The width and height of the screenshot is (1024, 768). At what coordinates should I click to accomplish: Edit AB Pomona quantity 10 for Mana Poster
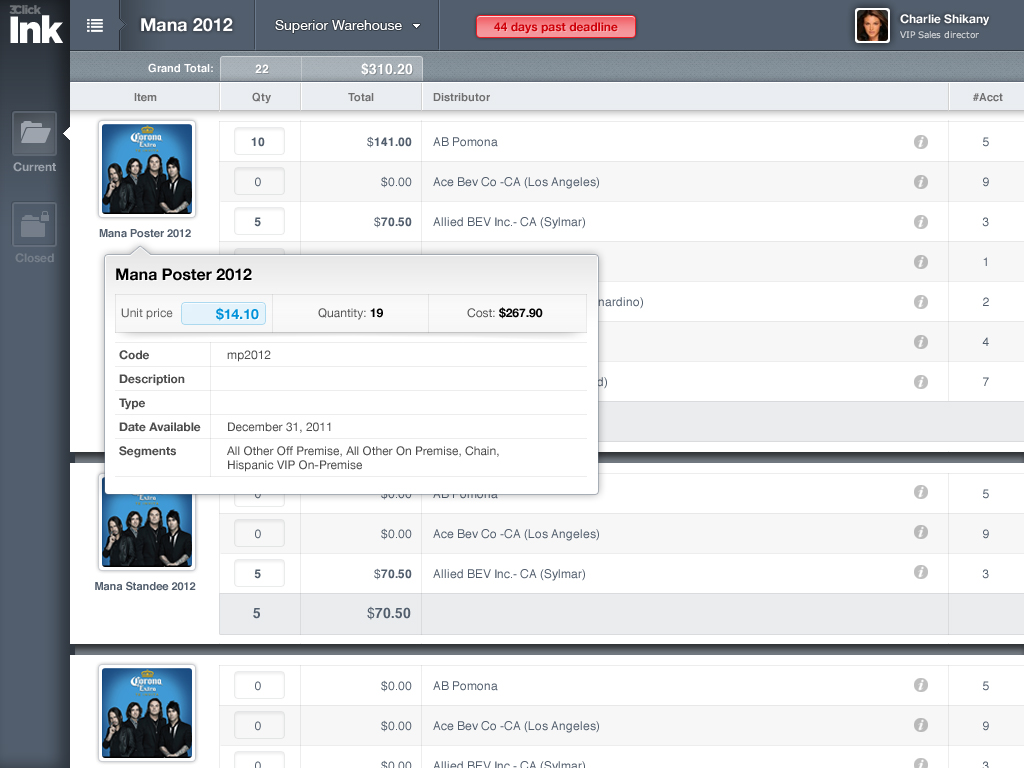point(259,142)
